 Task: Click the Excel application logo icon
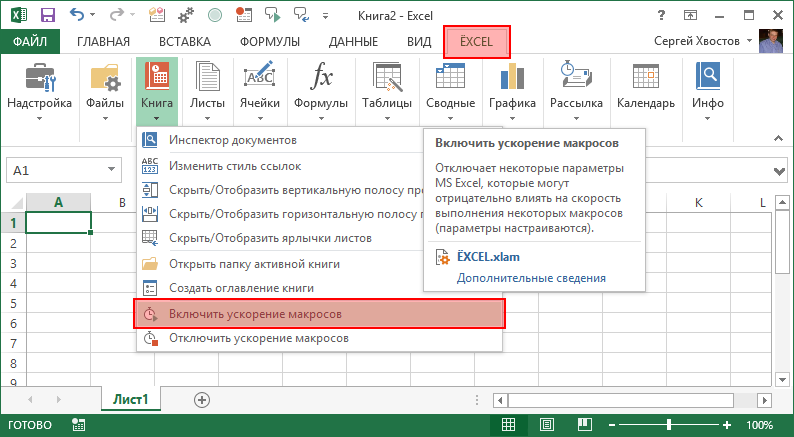[x=19, y=15]
